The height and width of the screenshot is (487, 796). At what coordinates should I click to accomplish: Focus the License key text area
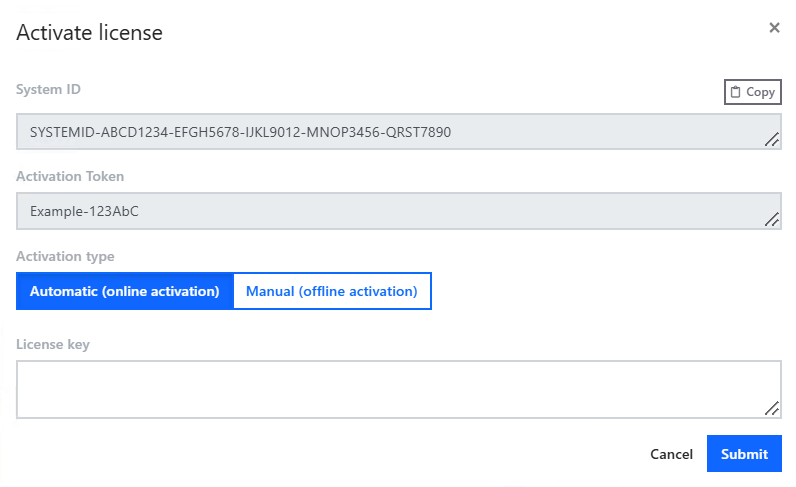pyautogui.click(x=399, y=389)
